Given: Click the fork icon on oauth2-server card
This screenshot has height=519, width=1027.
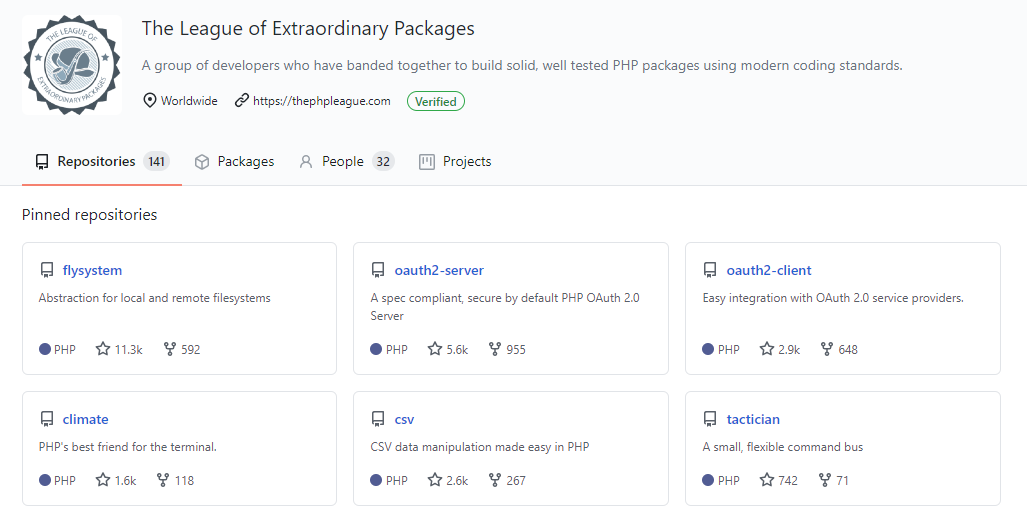Looking at the screenshot, I should click(x=495, y=349).
